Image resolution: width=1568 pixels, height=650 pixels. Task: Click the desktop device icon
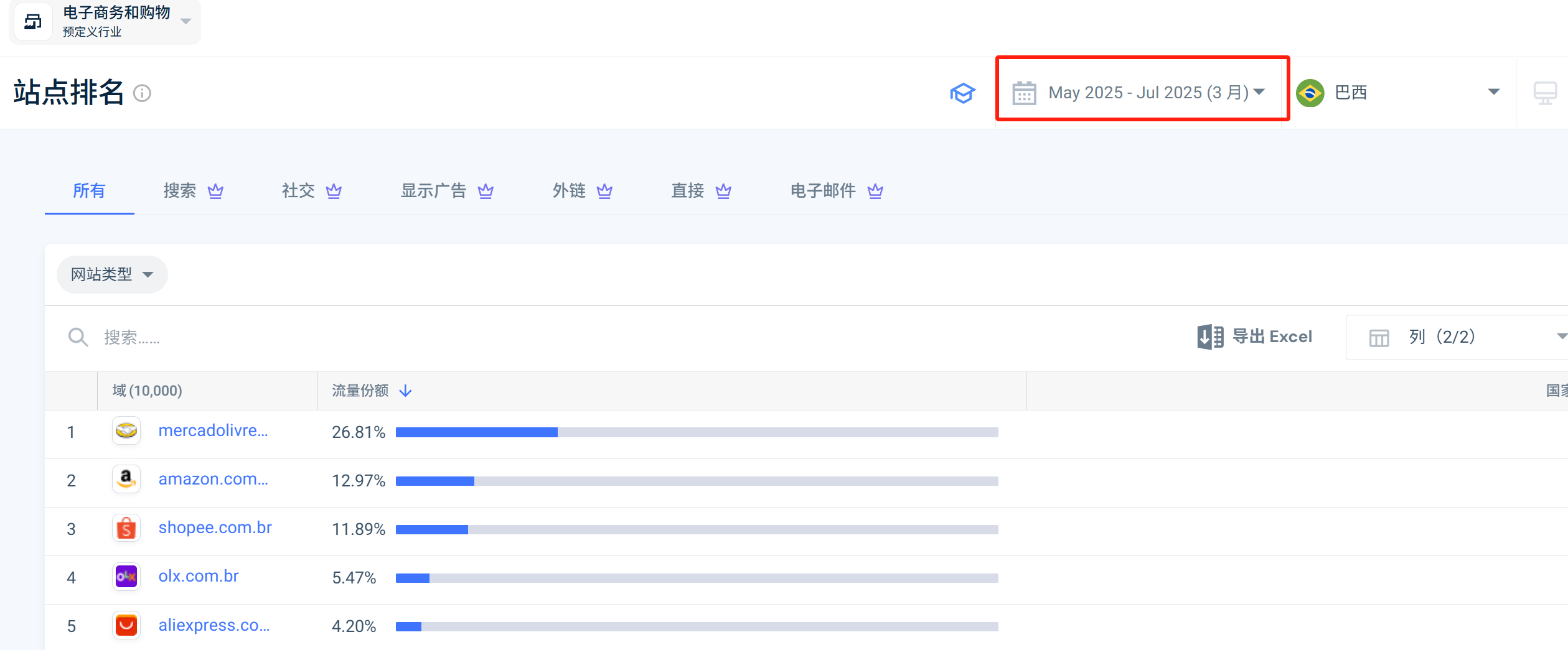coord(1545,93)
